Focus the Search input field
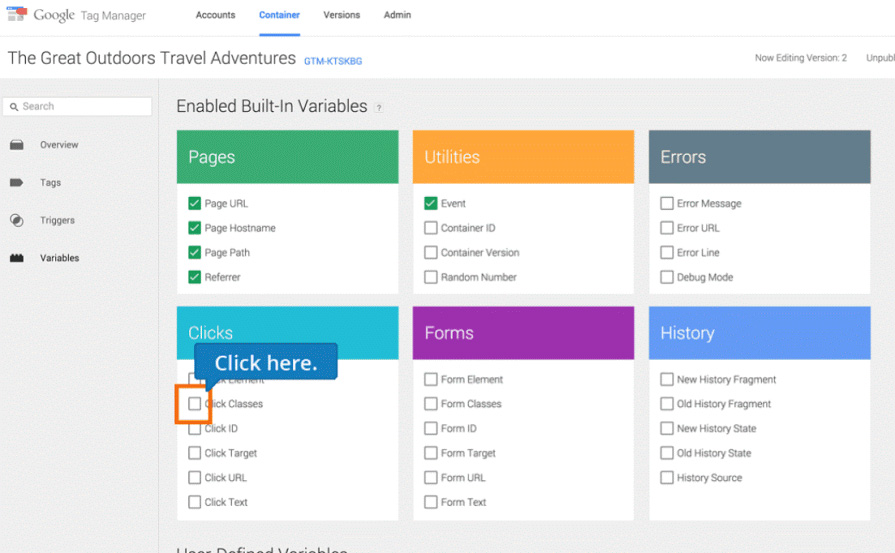895x553 pixels. [x=77, y=106]
